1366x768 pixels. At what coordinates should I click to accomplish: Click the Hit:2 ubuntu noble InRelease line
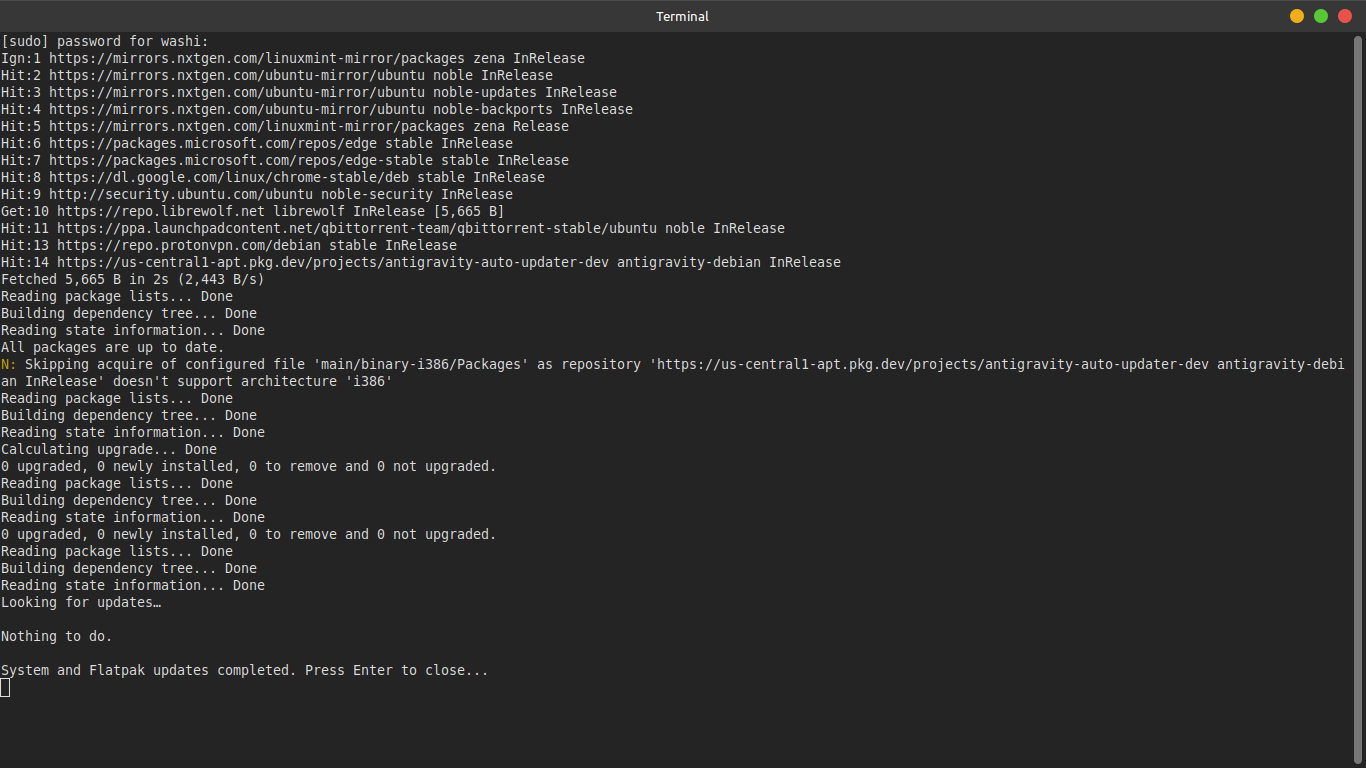(277, 75)
